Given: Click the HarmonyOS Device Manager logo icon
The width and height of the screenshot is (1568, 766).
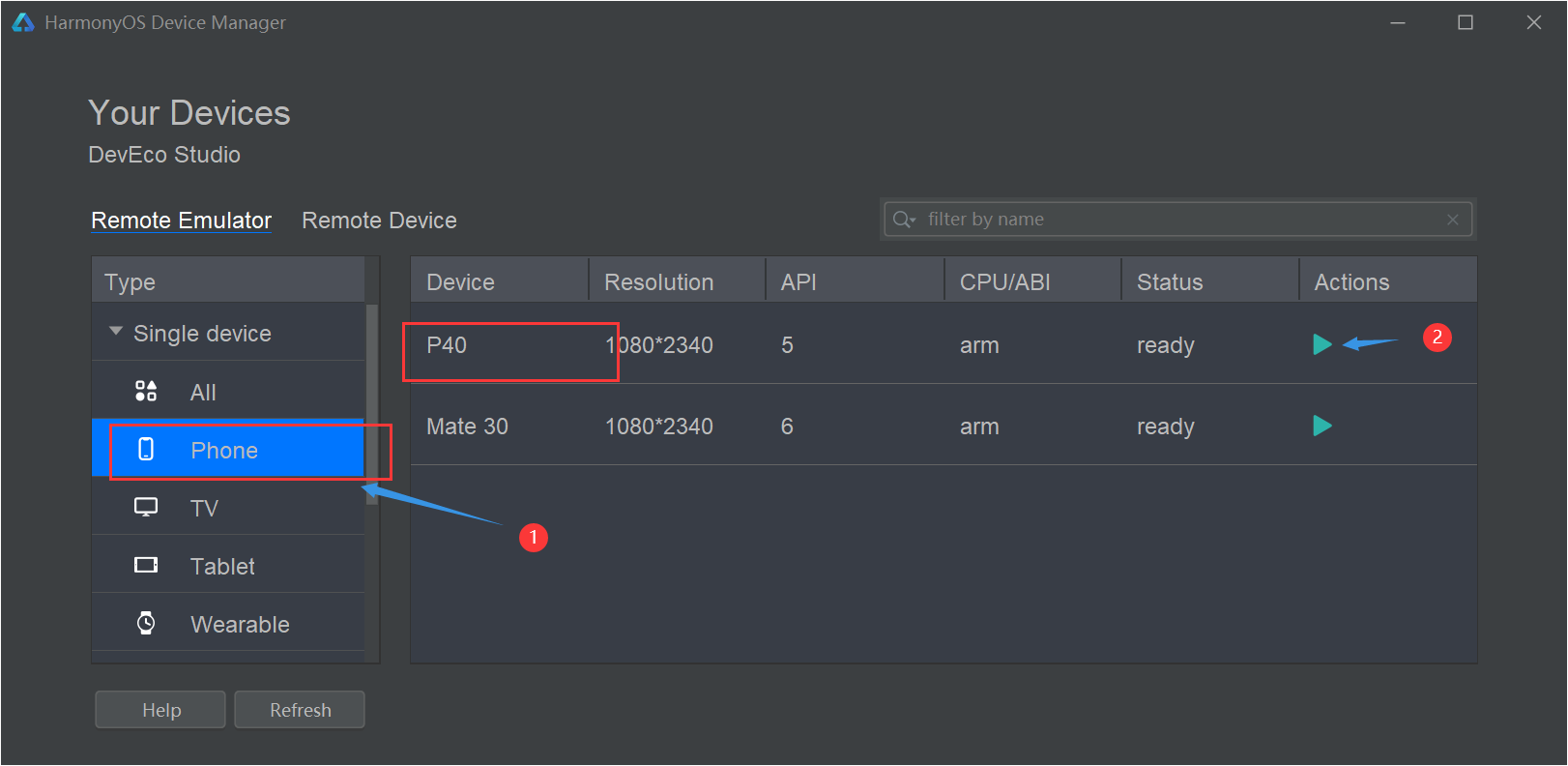Looking at the screenshot, I should tap(23, 22).
